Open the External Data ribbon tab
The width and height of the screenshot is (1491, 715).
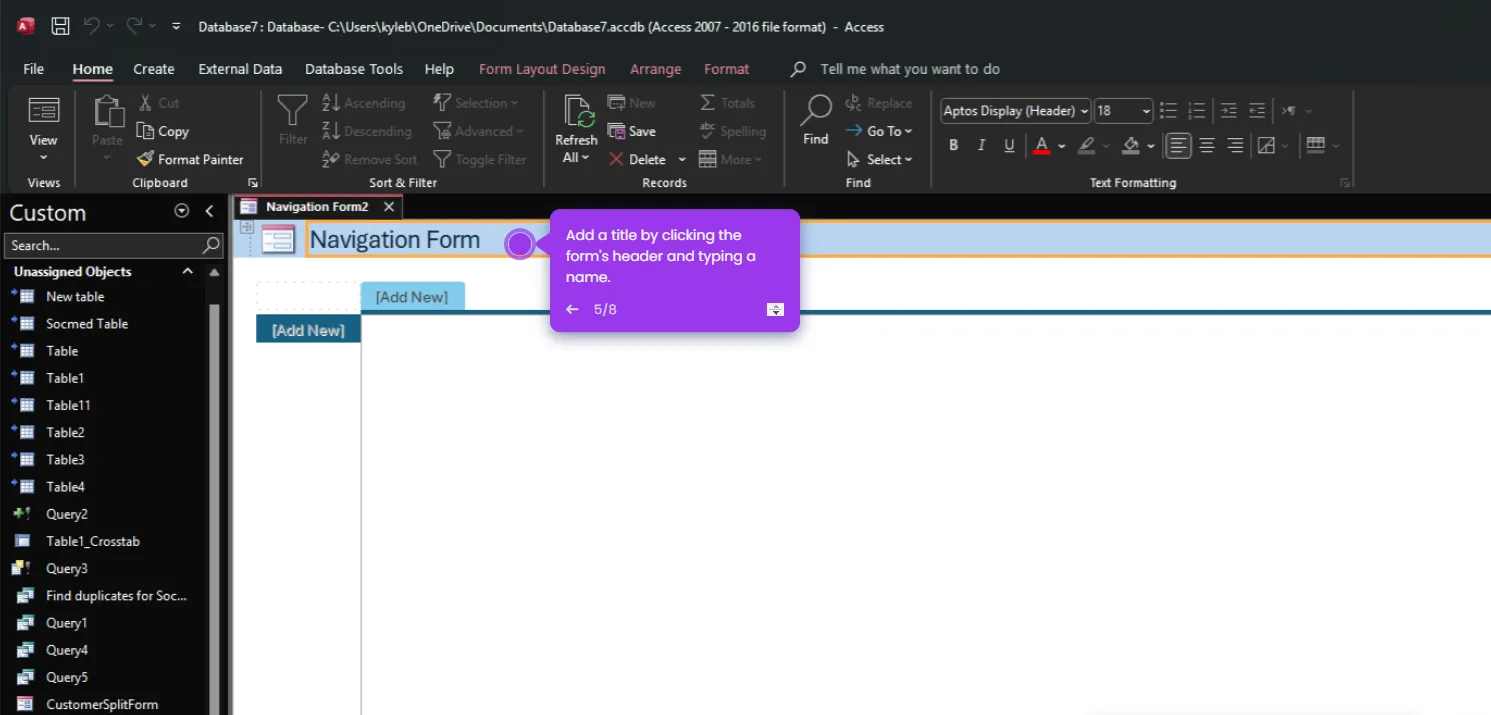pos(240,69)
